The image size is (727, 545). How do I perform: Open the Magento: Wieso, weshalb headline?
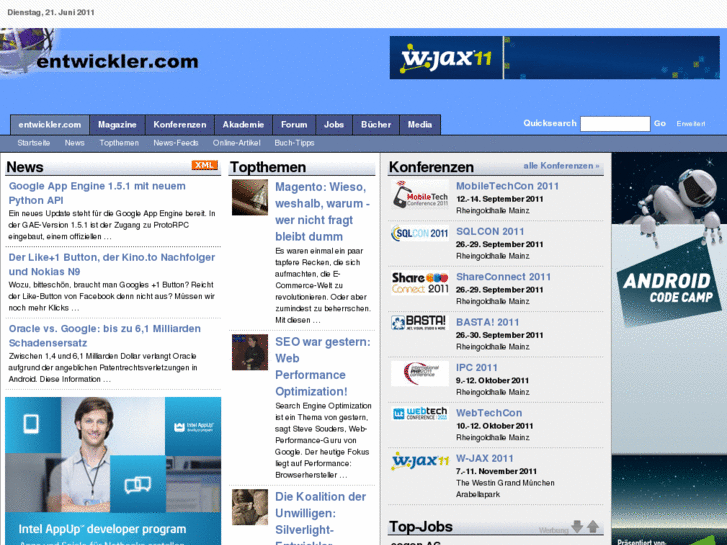point(322,212)
